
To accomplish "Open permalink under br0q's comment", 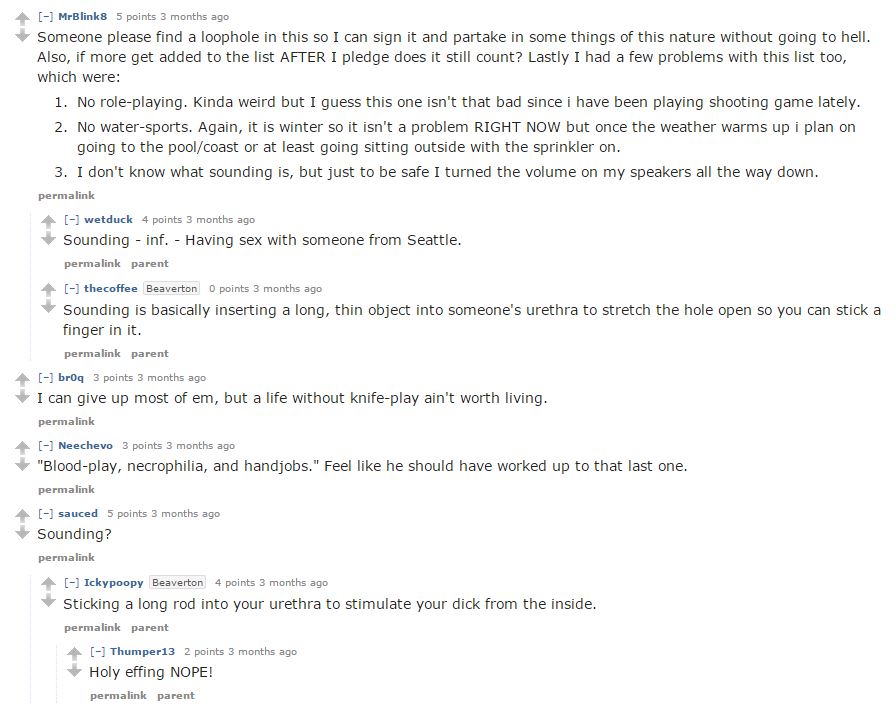I will pos(66,421).
